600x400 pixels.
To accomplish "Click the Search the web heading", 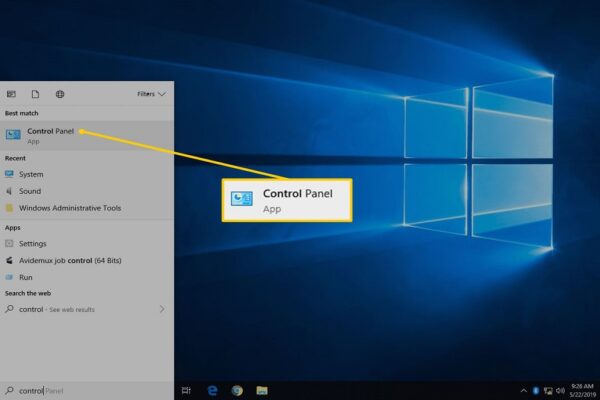I will tap(28, 293).
